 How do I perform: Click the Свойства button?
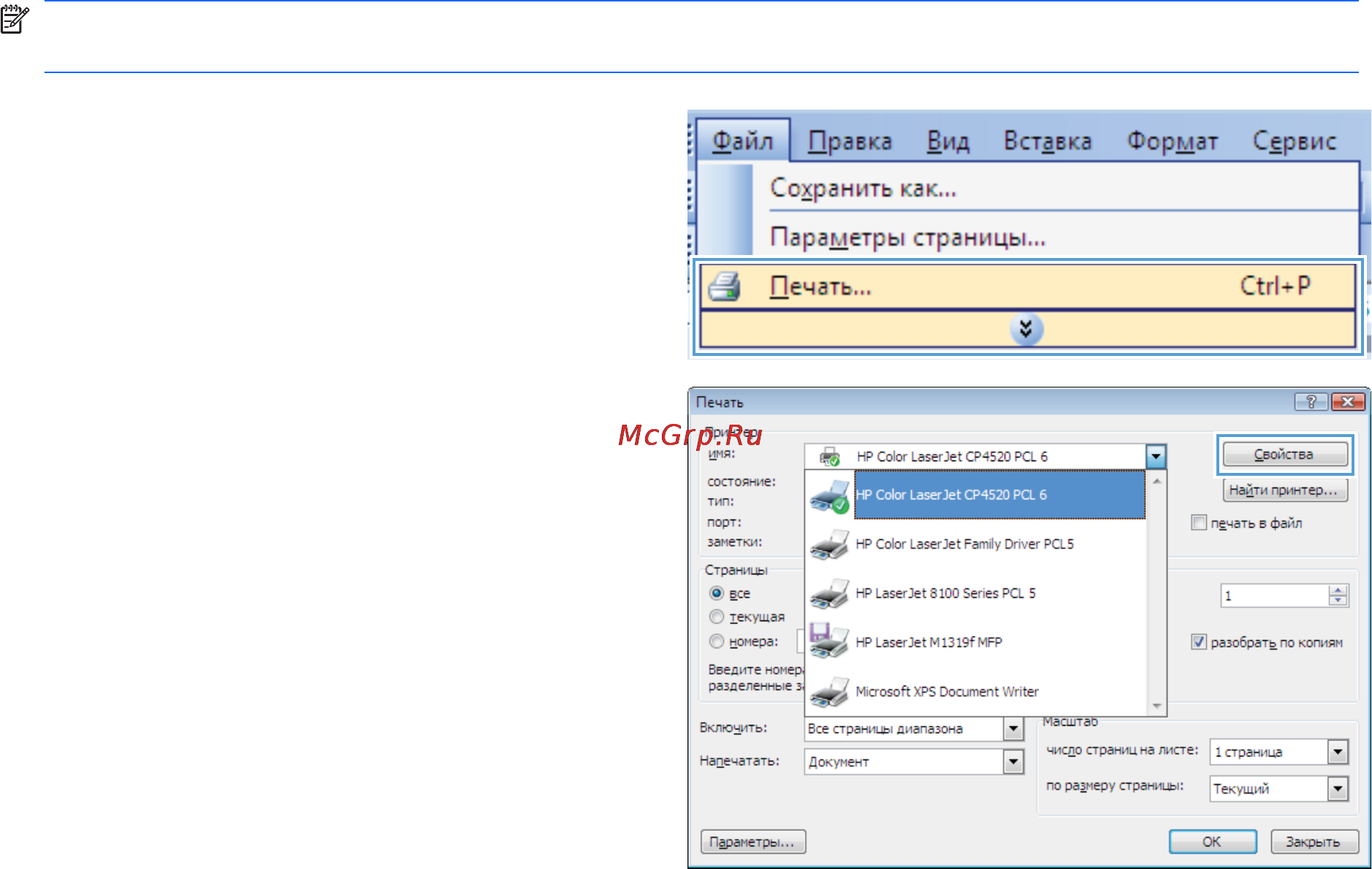(x=1284, y=455)
